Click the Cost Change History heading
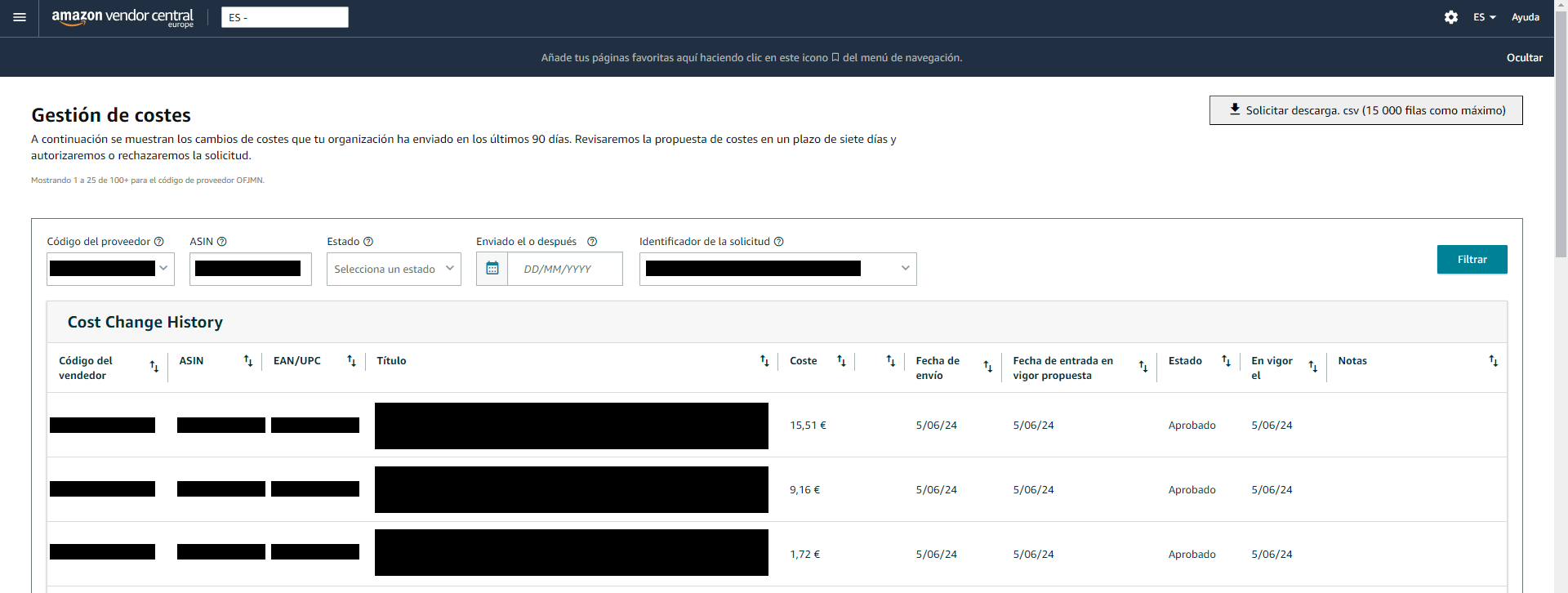The width and height of the screenshot is (1568, 593). coord(145,322)
